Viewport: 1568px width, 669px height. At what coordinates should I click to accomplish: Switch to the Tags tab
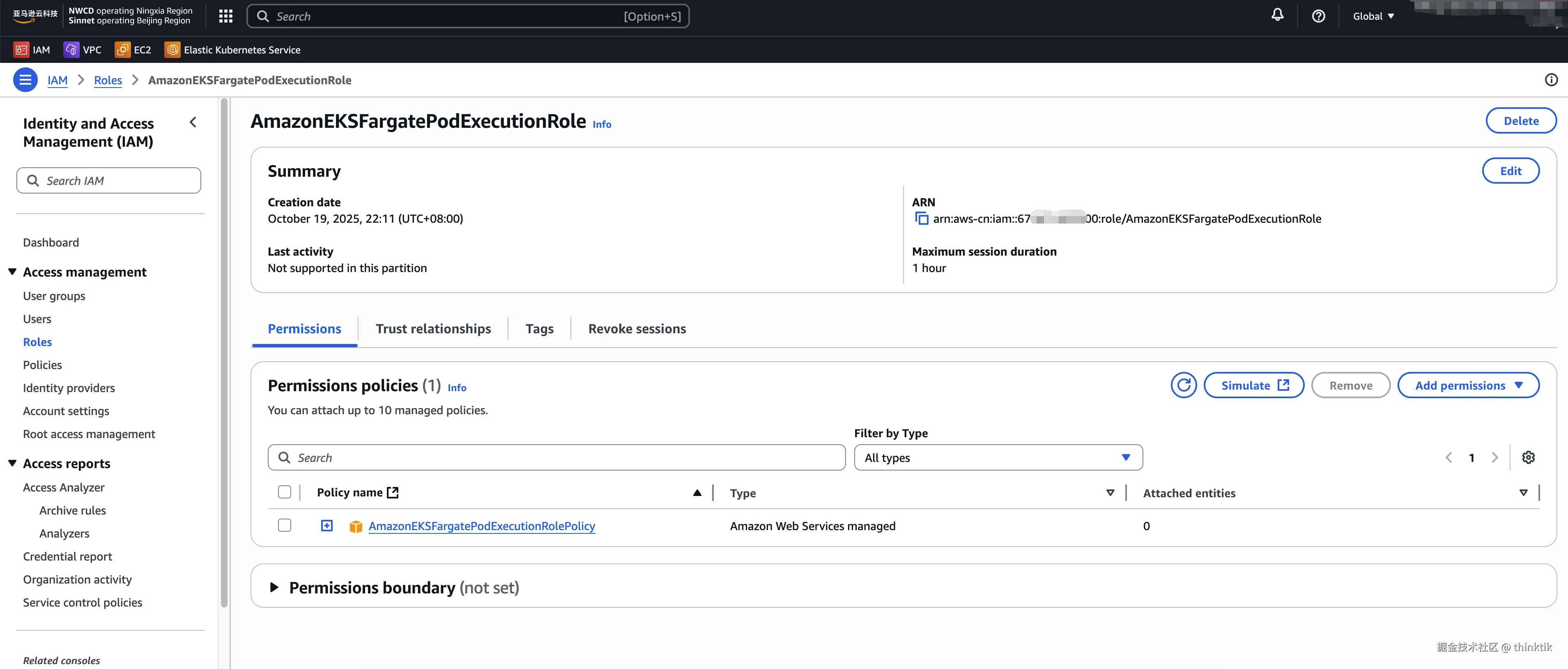coord(539,329)
